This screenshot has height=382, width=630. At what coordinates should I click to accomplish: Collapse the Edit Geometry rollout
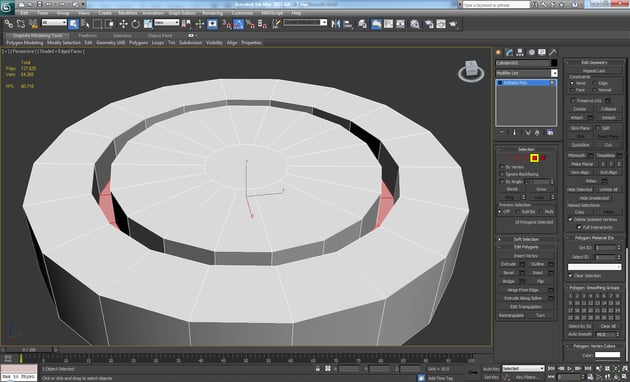(594, 63)
